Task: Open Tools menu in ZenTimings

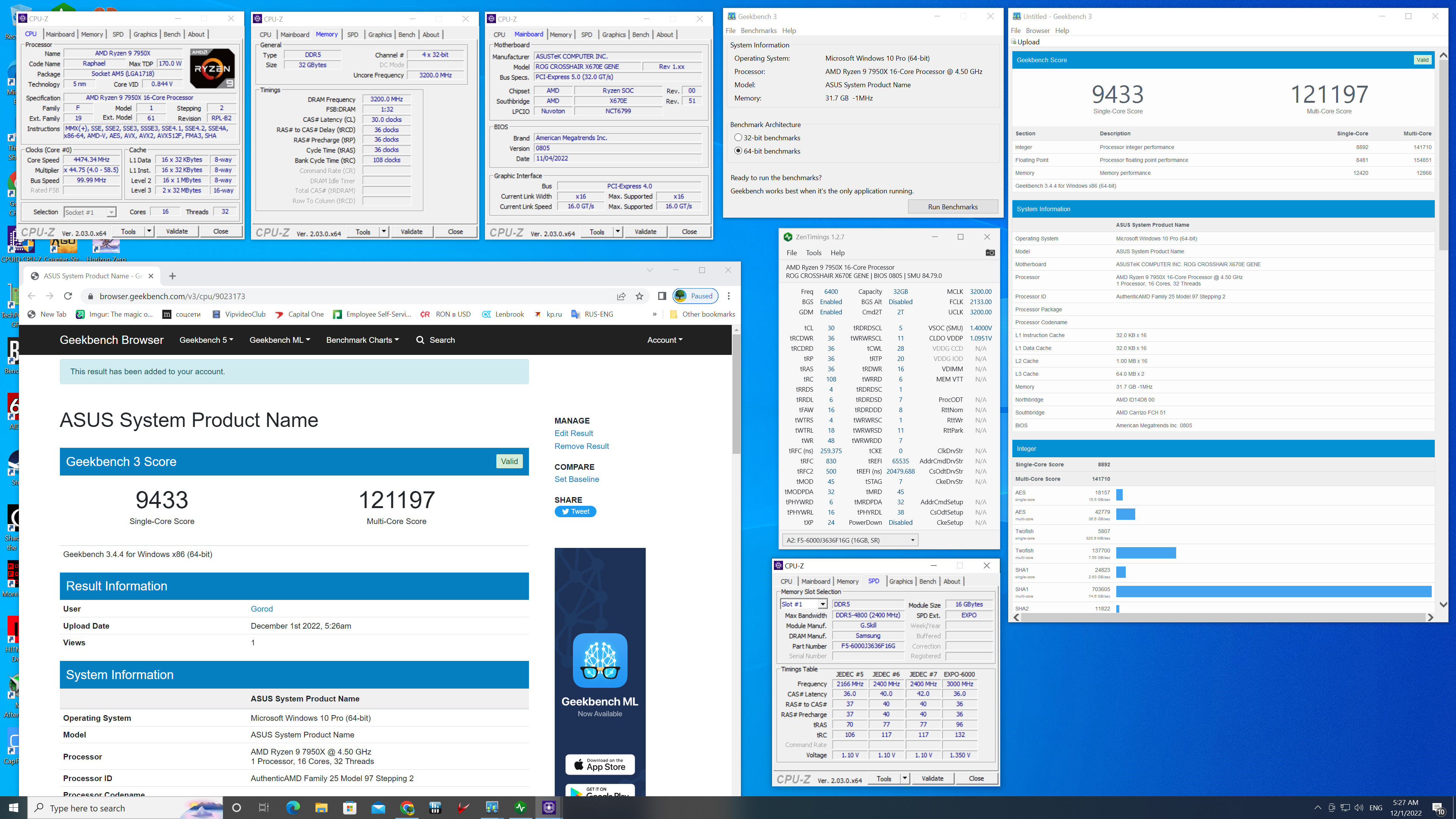Action: 813,253
